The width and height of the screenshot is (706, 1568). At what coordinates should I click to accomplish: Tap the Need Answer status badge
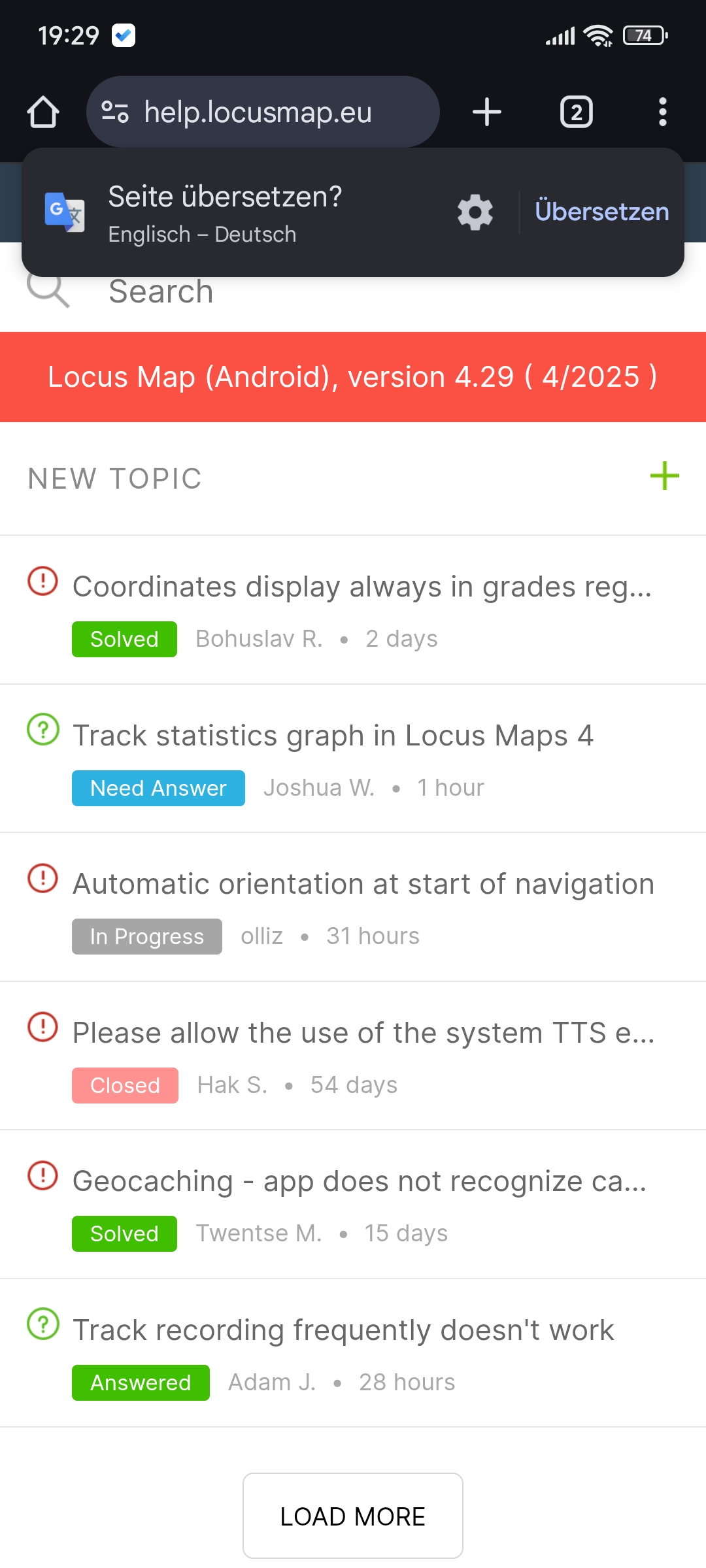point(158,788)
